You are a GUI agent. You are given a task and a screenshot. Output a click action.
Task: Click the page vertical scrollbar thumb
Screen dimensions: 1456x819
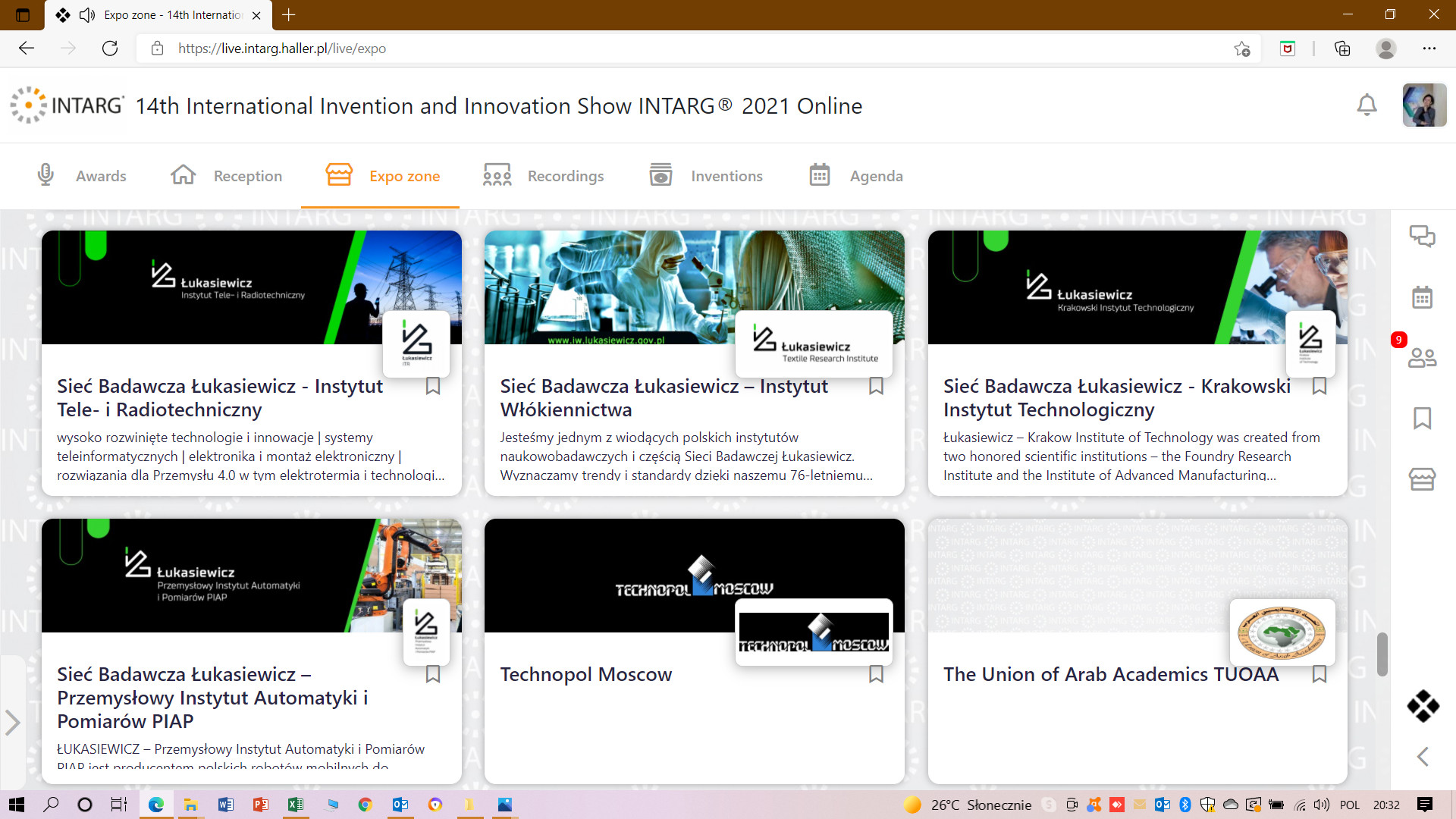point(1382,654)
